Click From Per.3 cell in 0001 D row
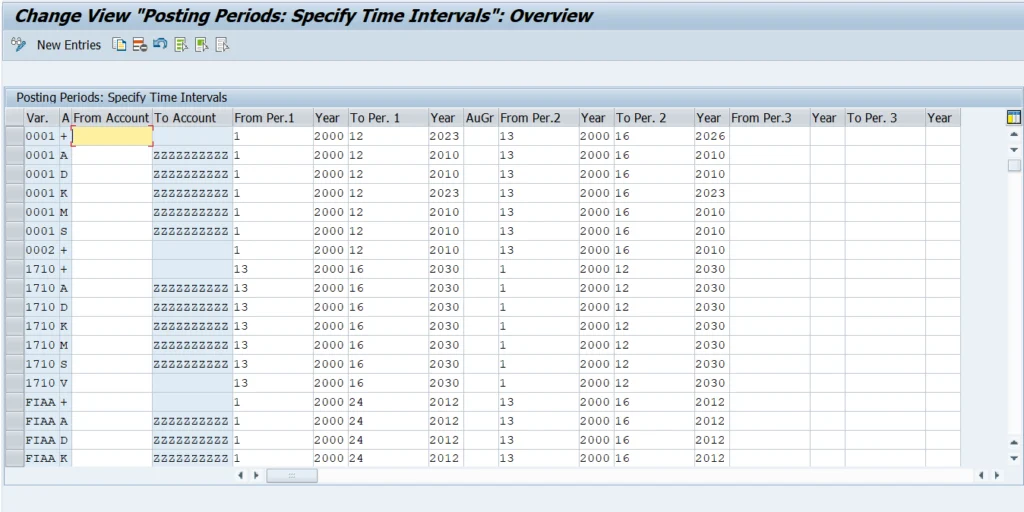The width and height of the screenshot is (1024, 512). 769,174
